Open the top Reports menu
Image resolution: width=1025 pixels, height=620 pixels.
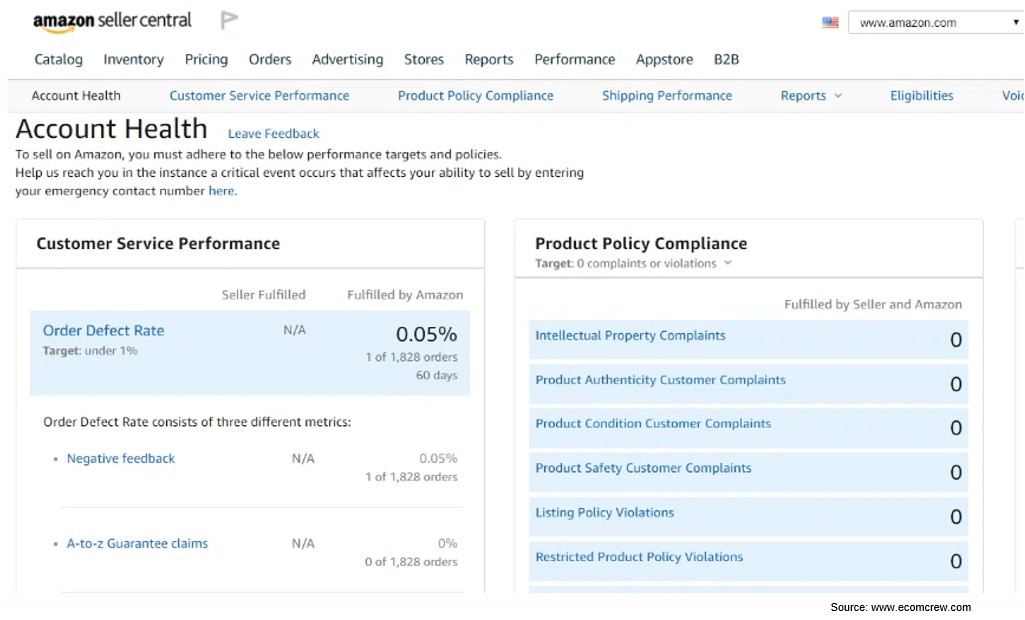tap(489, 60)
